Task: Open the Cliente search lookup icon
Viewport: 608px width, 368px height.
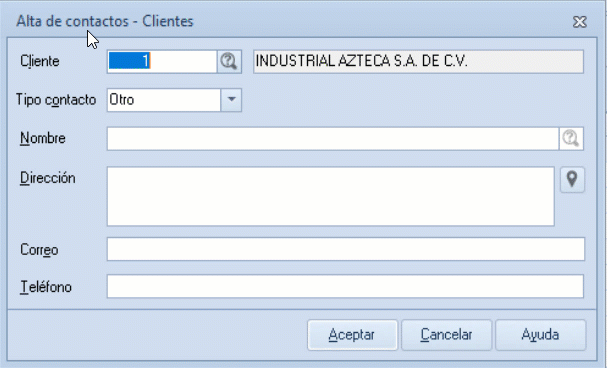Action: tap(229, 61)
